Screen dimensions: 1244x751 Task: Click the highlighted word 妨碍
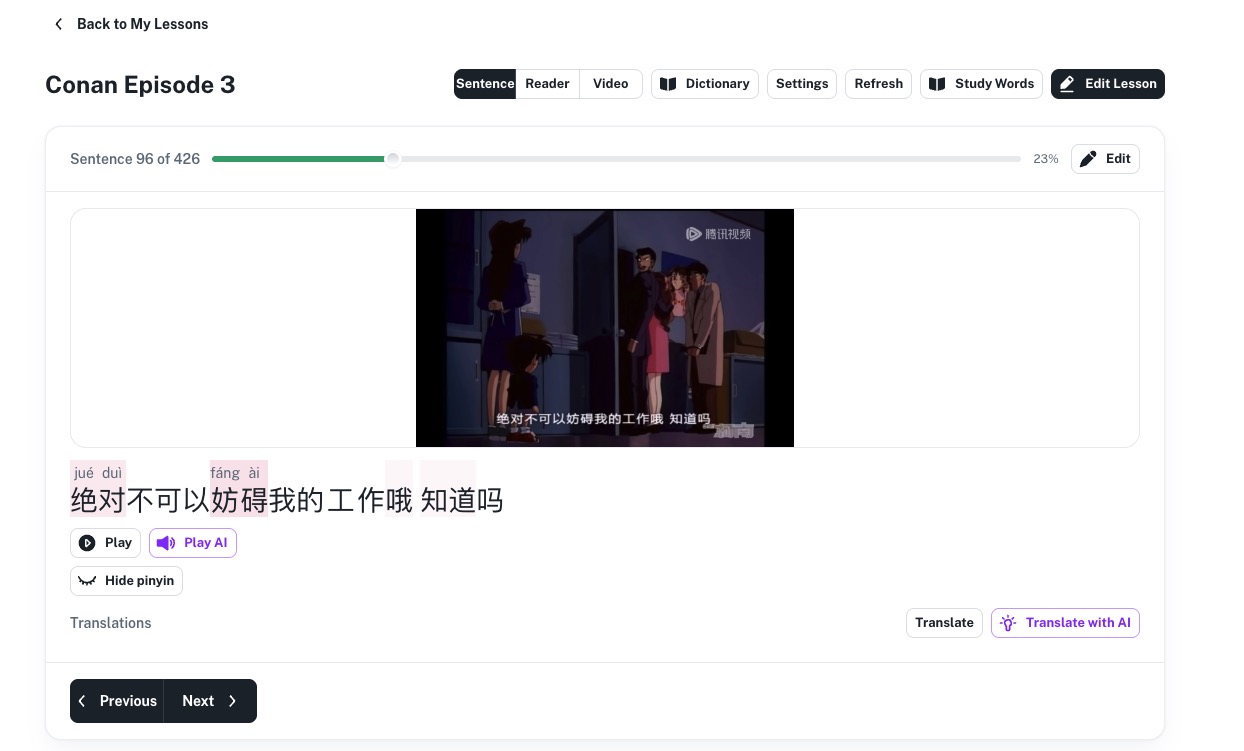(x=239, y=499)
